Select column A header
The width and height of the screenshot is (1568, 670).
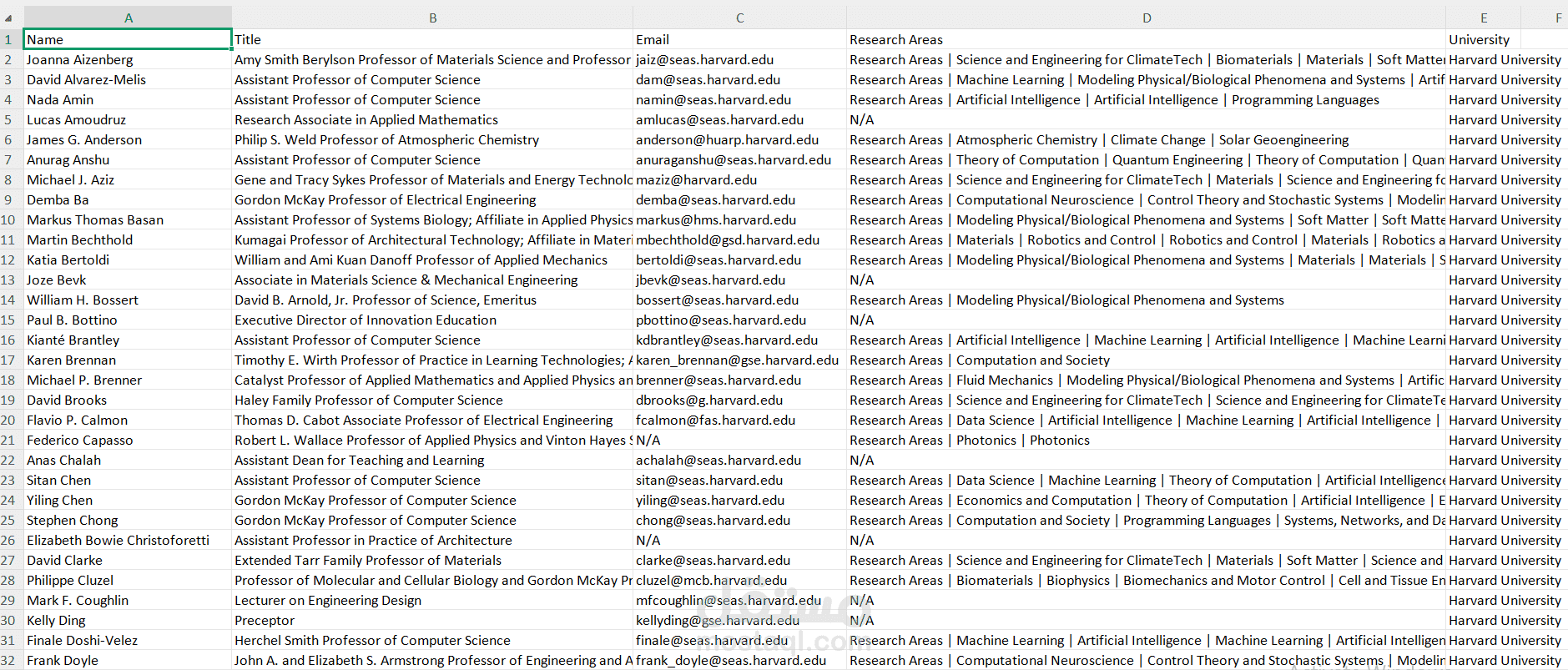(x=128, y=18)
